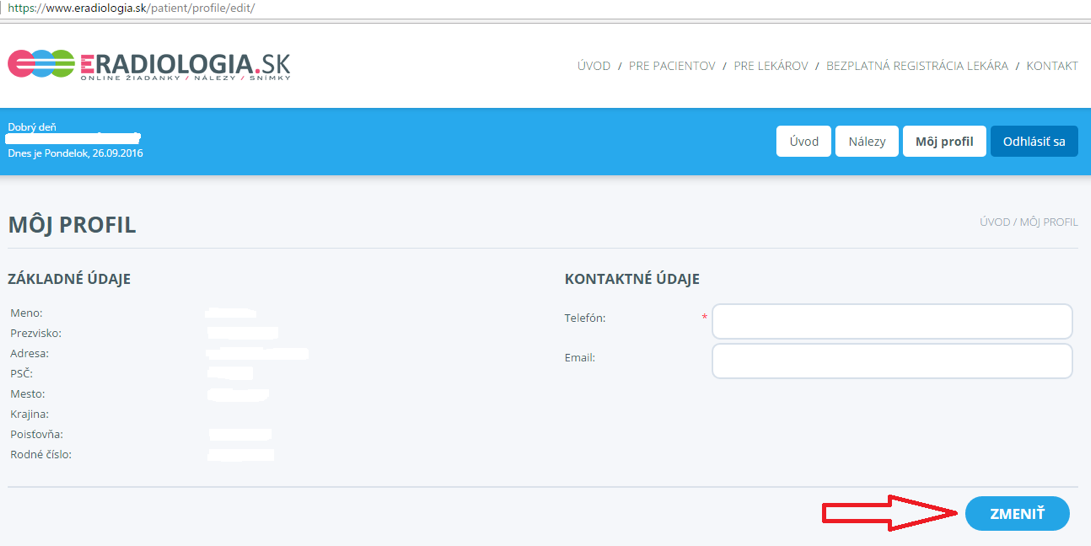This screenshot has width=1091, height=546.
Task: Open the PRE LEKÁROV section
Action: 770,66
